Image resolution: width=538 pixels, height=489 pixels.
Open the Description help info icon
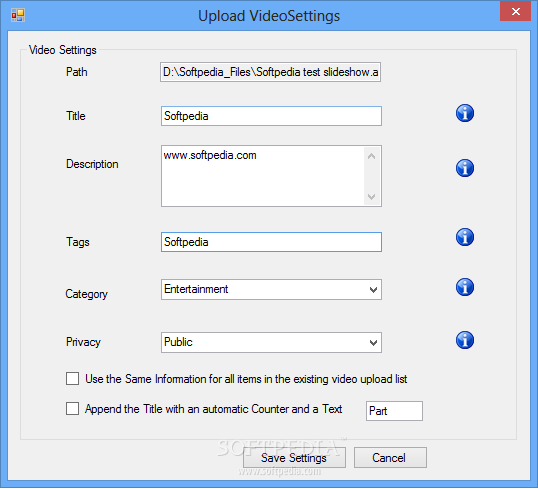pyautogui.click(x=465, y=168)
